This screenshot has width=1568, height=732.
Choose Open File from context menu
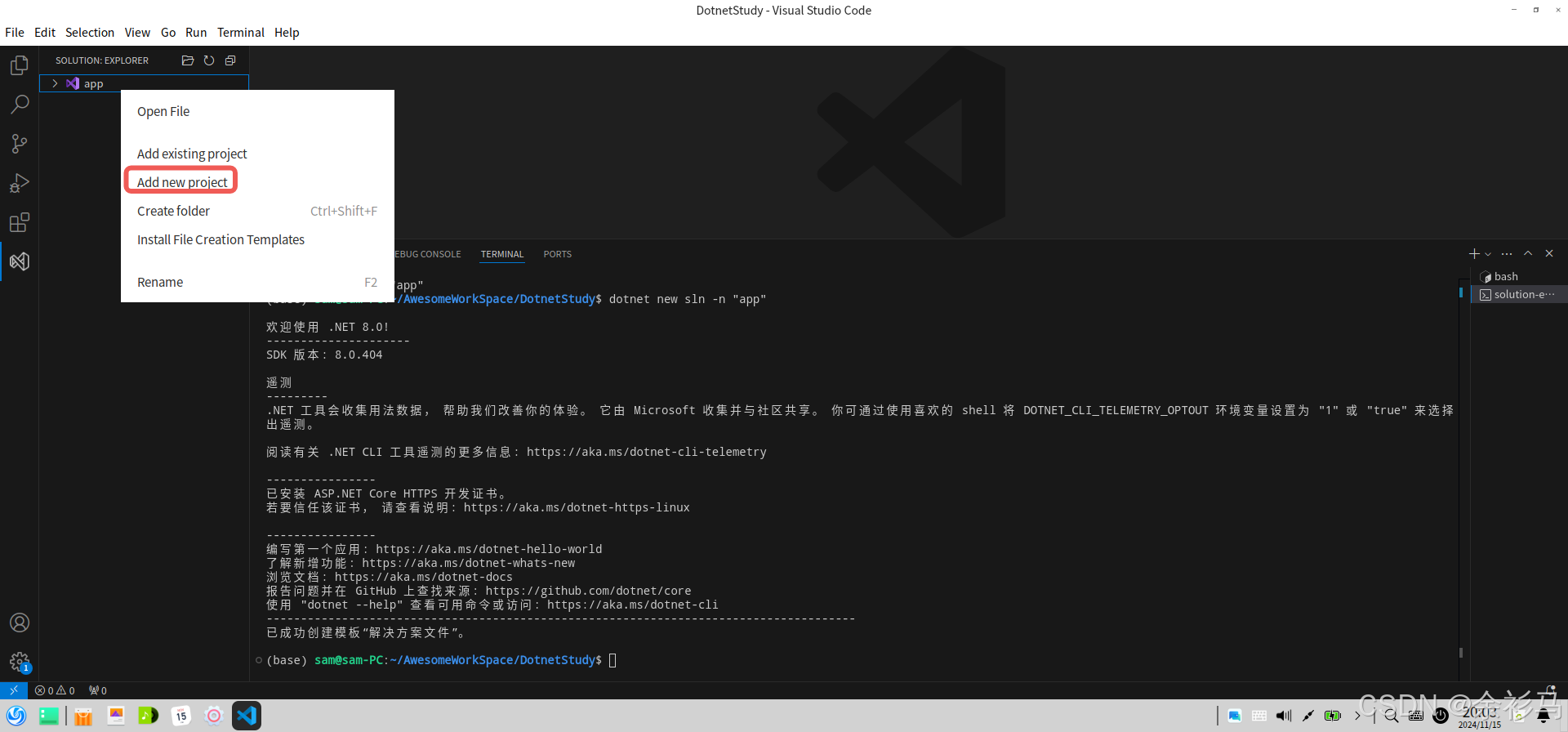coord(257,111)
